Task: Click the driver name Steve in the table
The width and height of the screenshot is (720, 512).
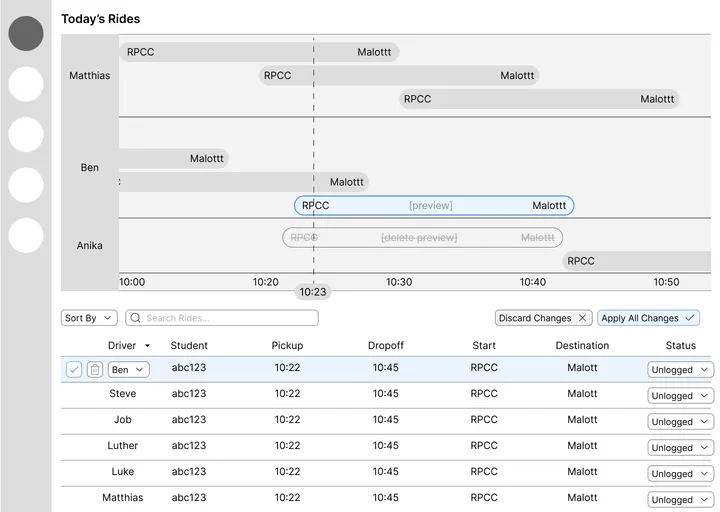Action: coord(123,394)
